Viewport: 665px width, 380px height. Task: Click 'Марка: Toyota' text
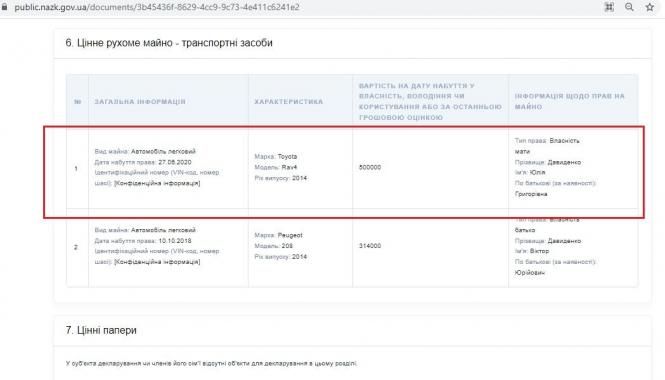[x=276, y=156]
